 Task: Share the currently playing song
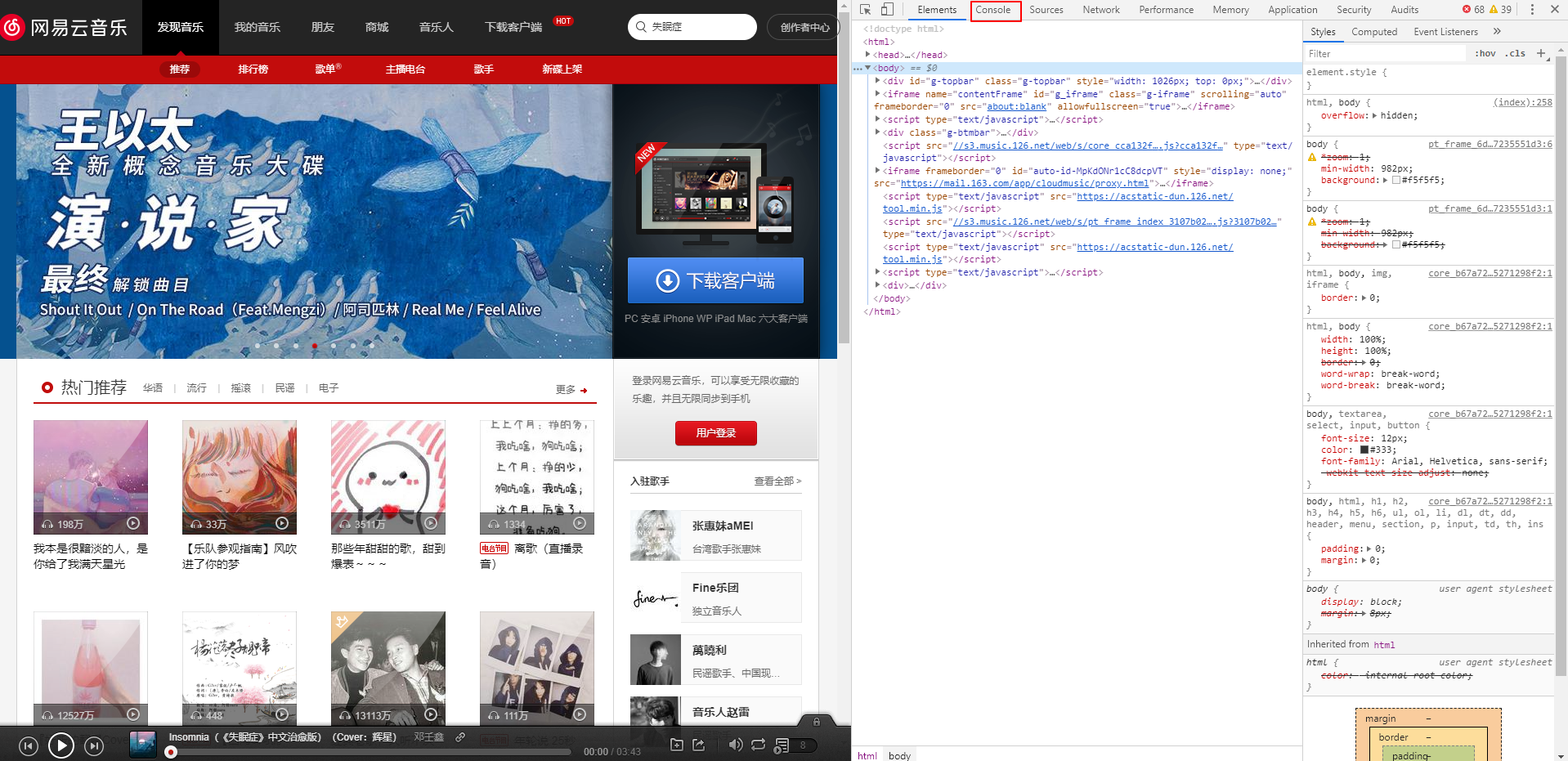pos(699,745)
